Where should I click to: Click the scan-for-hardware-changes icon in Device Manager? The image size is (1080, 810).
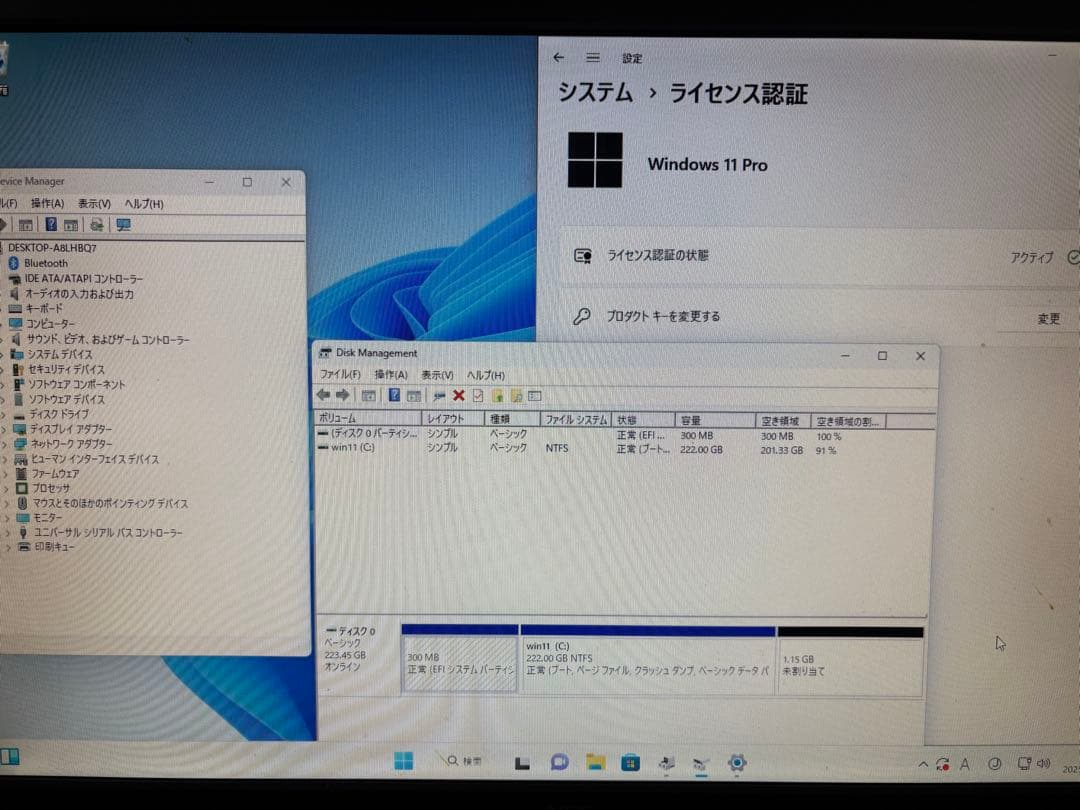point(98,224)
